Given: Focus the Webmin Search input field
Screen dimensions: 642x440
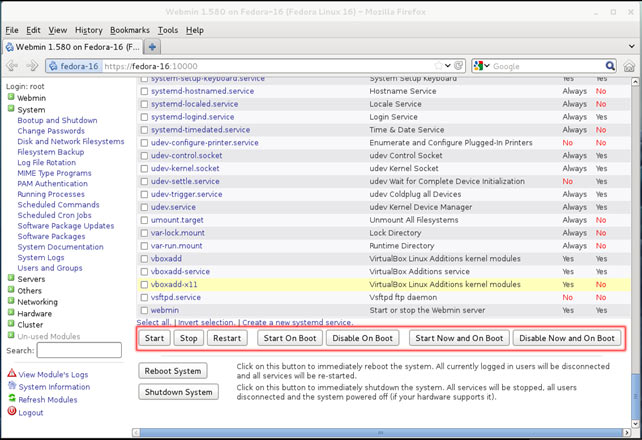Looking at the screenshot, I should tap(79, 350).
